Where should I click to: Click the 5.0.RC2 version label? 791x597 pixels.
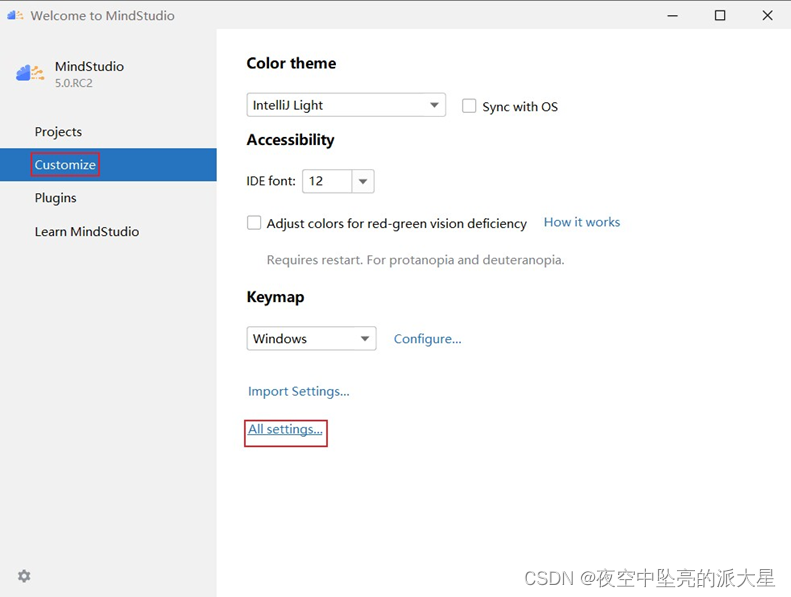pos(74,83)
